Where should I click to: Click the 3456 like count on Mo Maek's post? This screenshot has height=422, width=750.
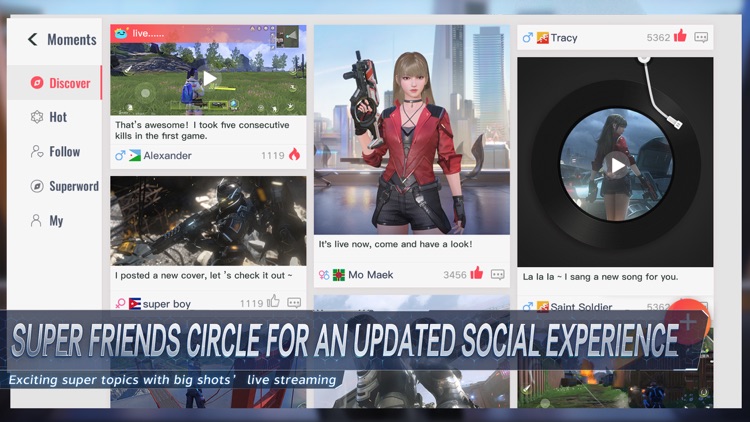(454, 275)
